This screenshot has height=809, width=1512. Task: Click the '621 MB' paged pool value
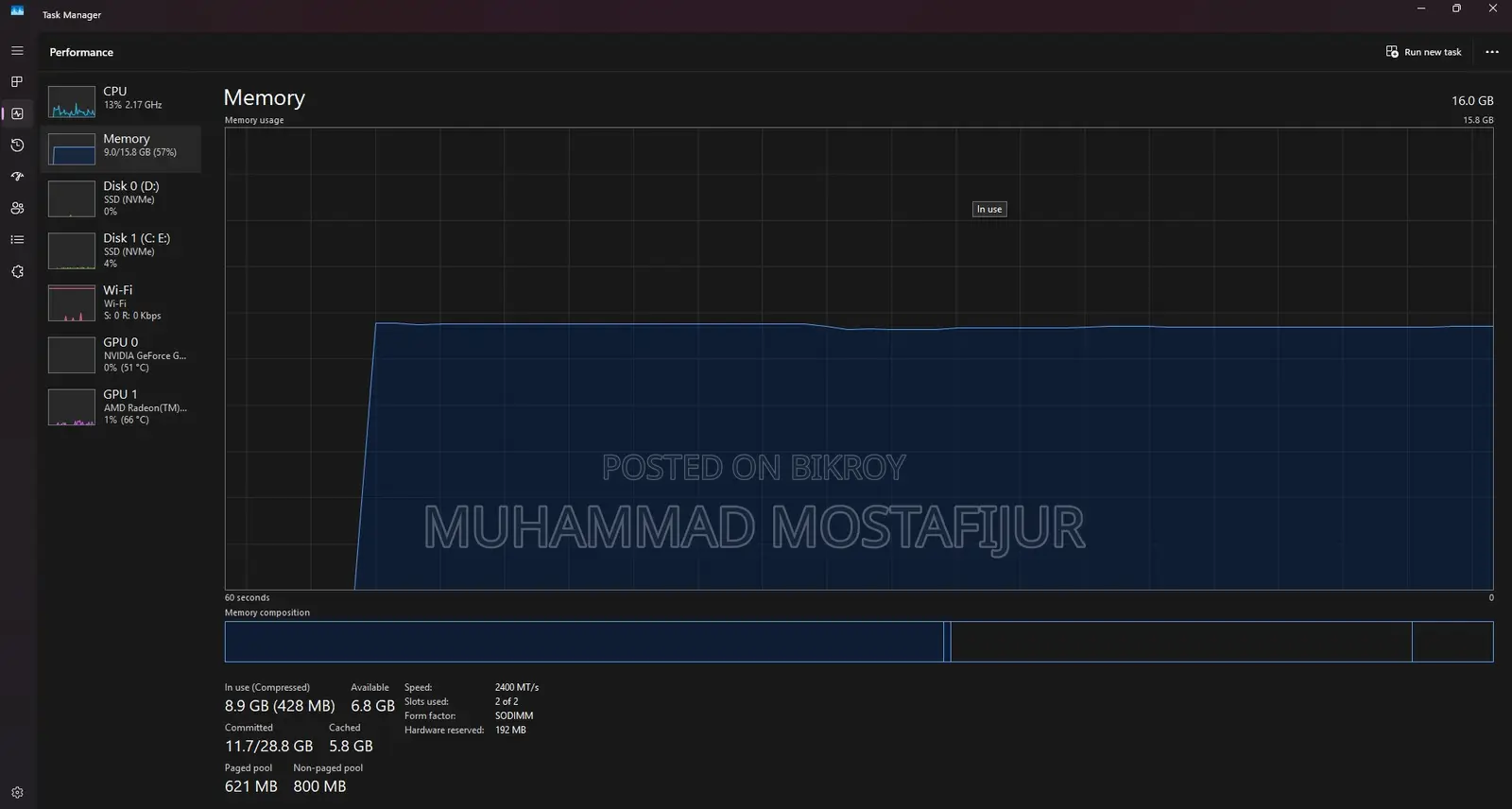[x=251, y=786]
